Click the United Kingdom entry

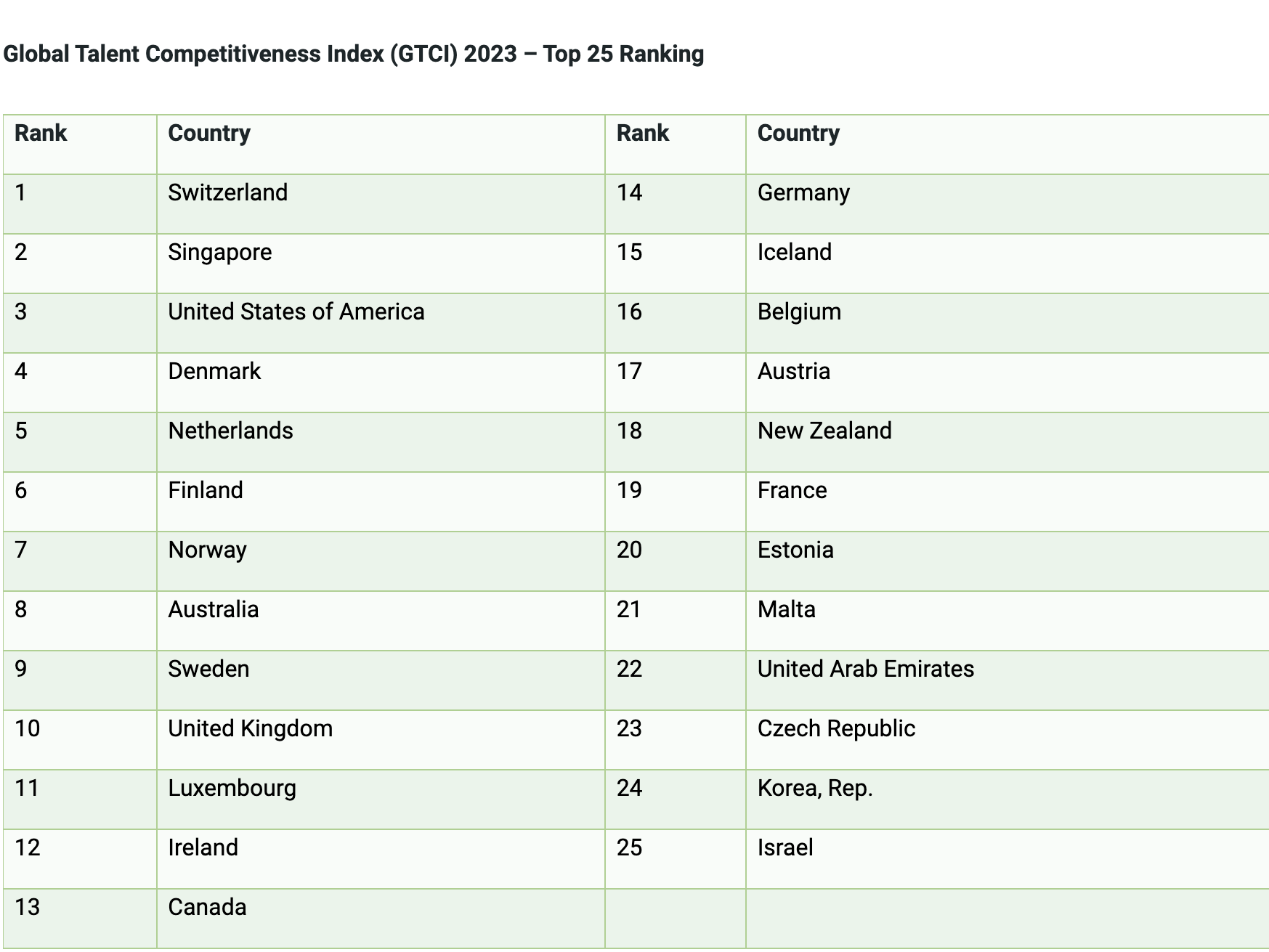pos(251,729)
